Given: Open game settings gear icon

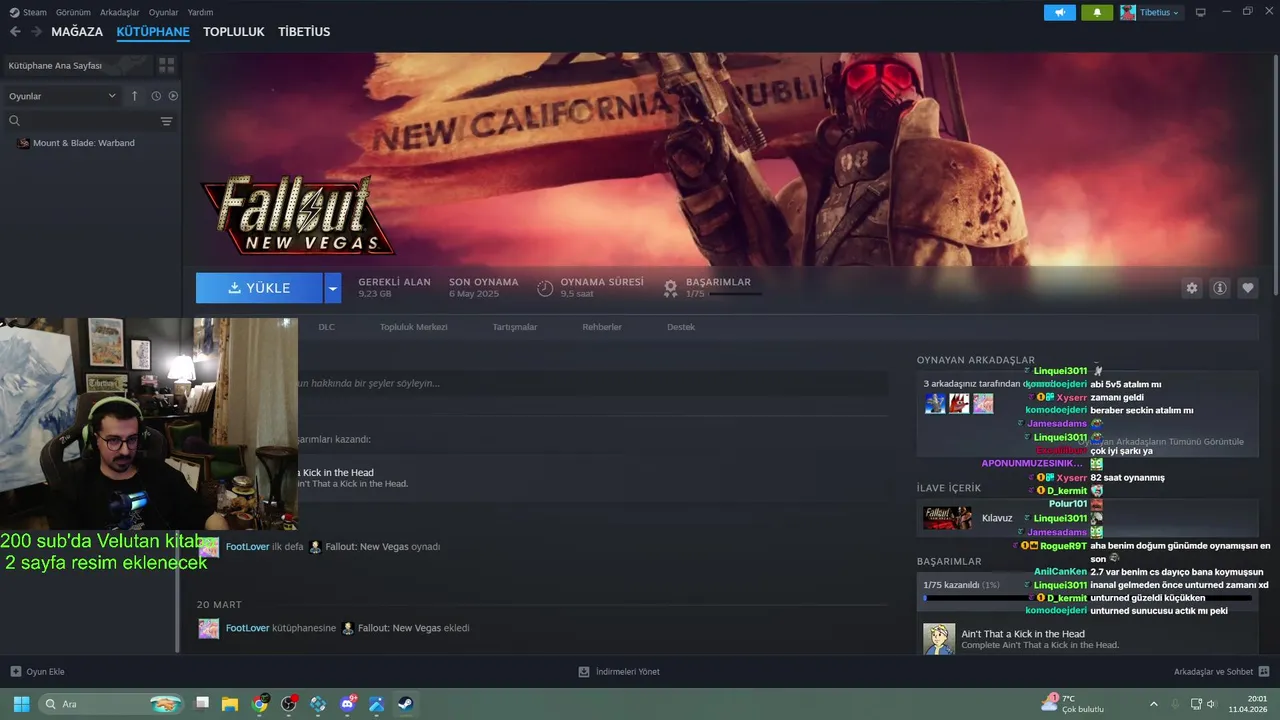Looking at the screenshot, I should click(1191, 288).
